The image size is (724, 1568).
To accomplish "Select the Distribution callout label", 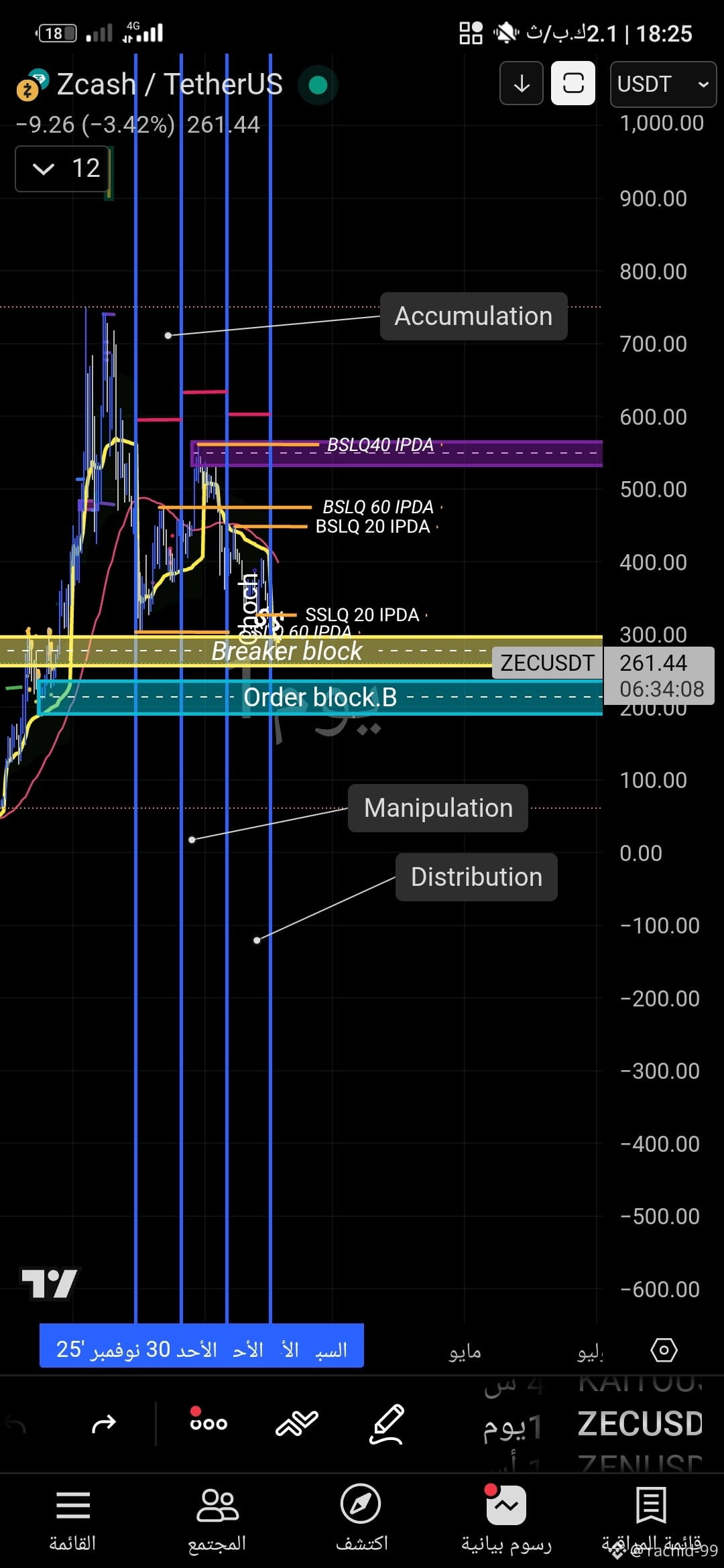I will pos(476,876).
